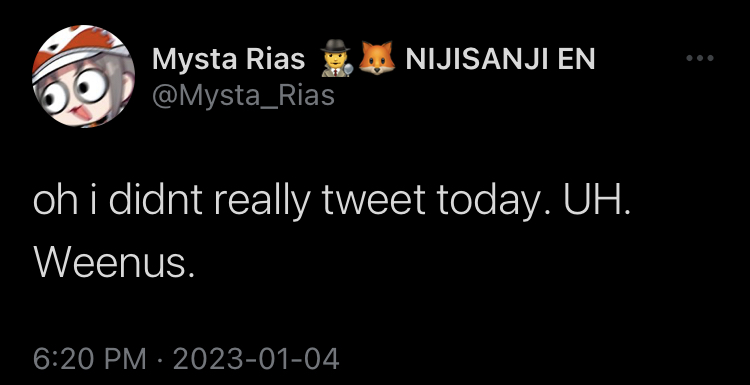The height and width of the screenshot is (385, 750).
Task: Click the word "today." in the tweet
Action: tap(495, 202)
